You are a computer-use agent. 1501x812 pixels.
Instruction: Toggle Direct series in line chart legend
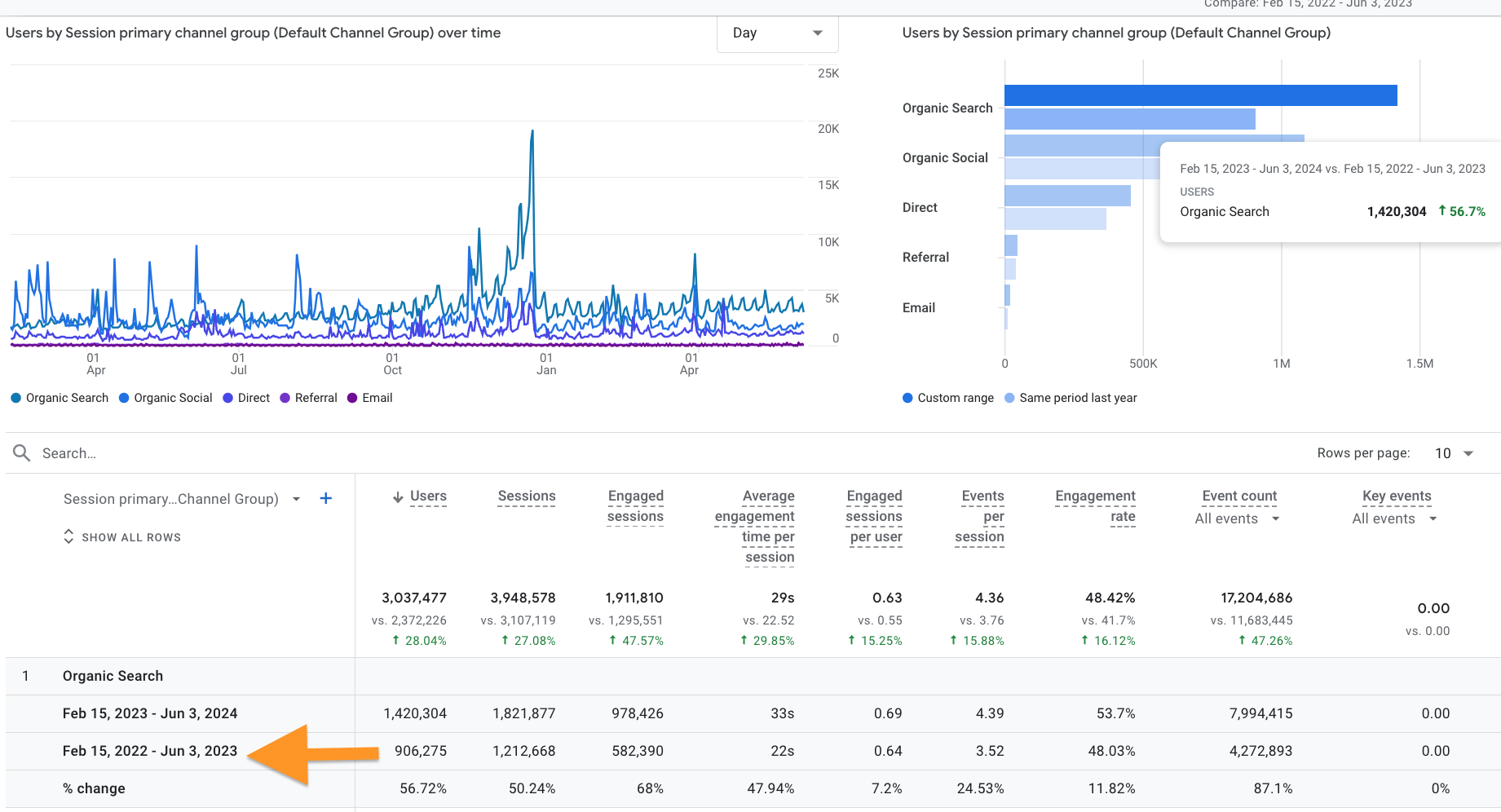click(x=246, y=398)
